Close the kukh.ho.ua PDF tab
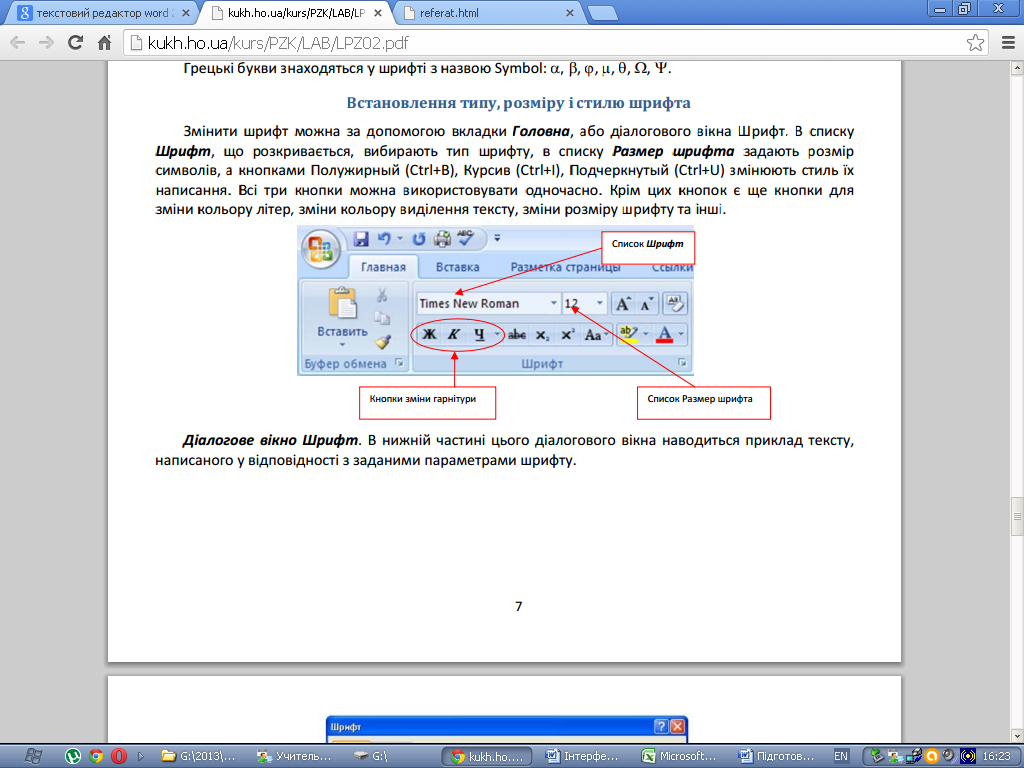The width and height of the screenshot is (1024, 768). 379,13
